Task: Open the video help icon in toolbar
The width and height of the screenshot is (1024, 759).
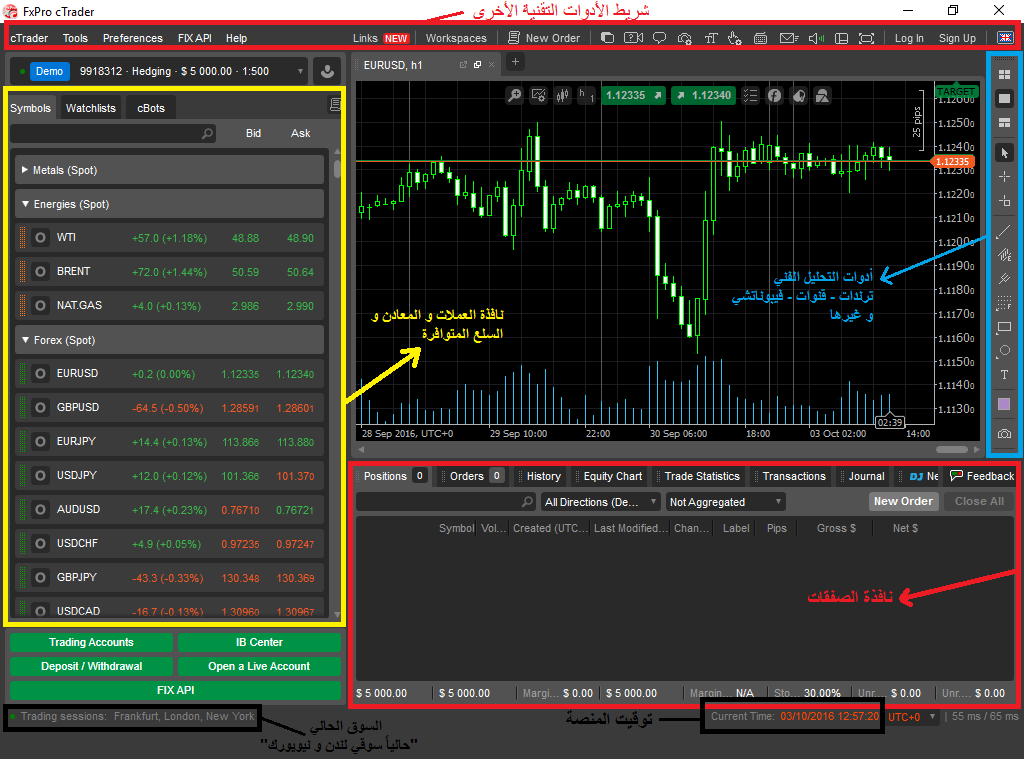Action: pyautogui.click(x=633, y=38)
